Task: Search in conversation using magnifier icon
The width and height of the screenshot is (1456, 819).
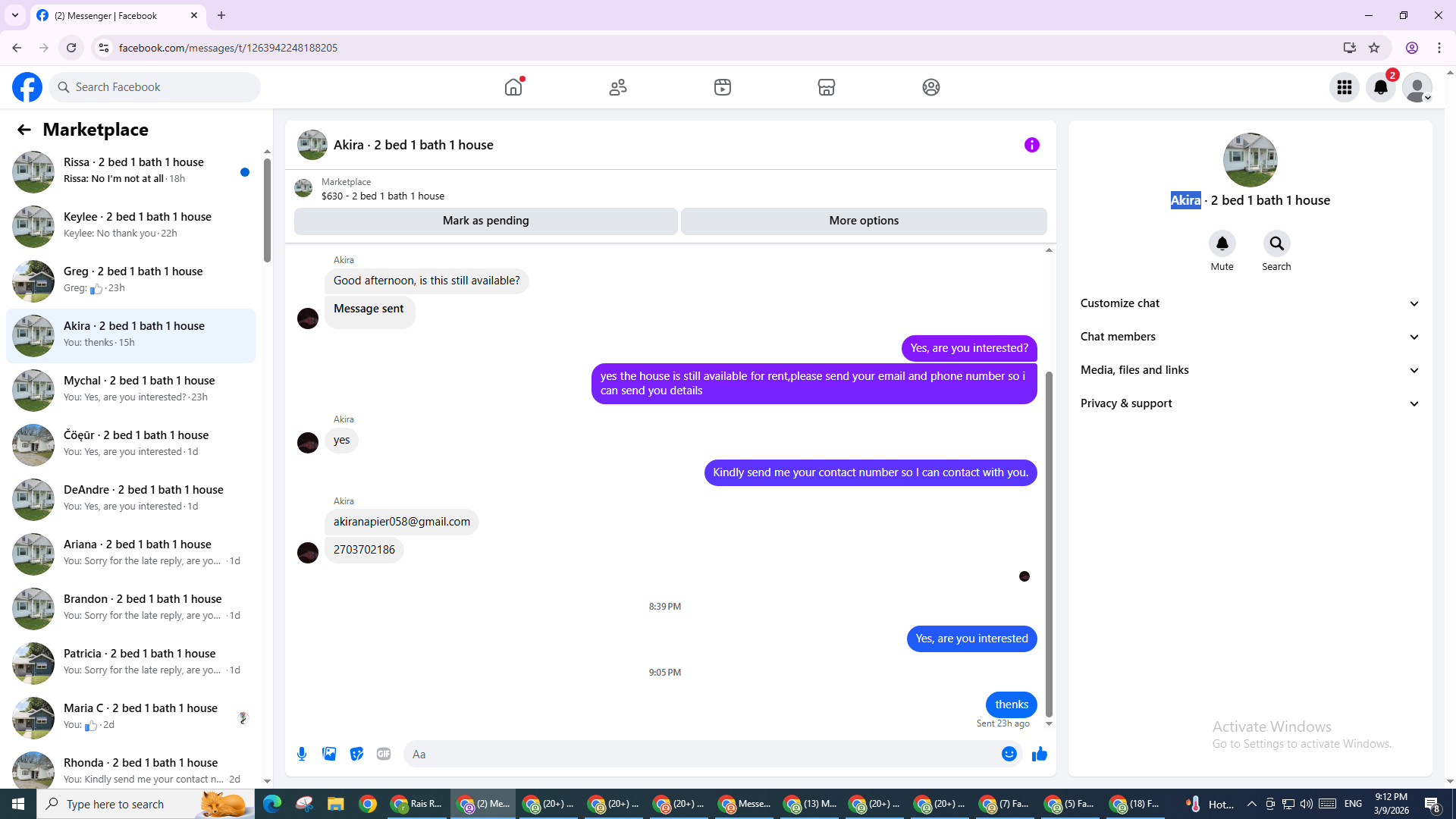Action: (x=1276, y=244)
